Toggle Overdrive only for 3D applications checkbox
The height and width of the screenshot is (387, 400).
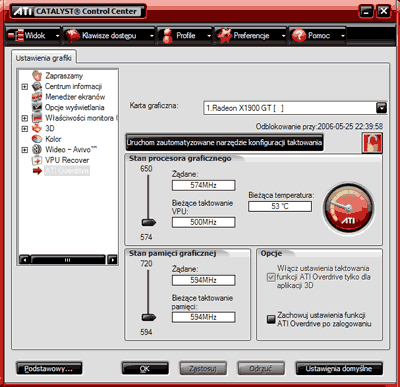coord(271,277)
